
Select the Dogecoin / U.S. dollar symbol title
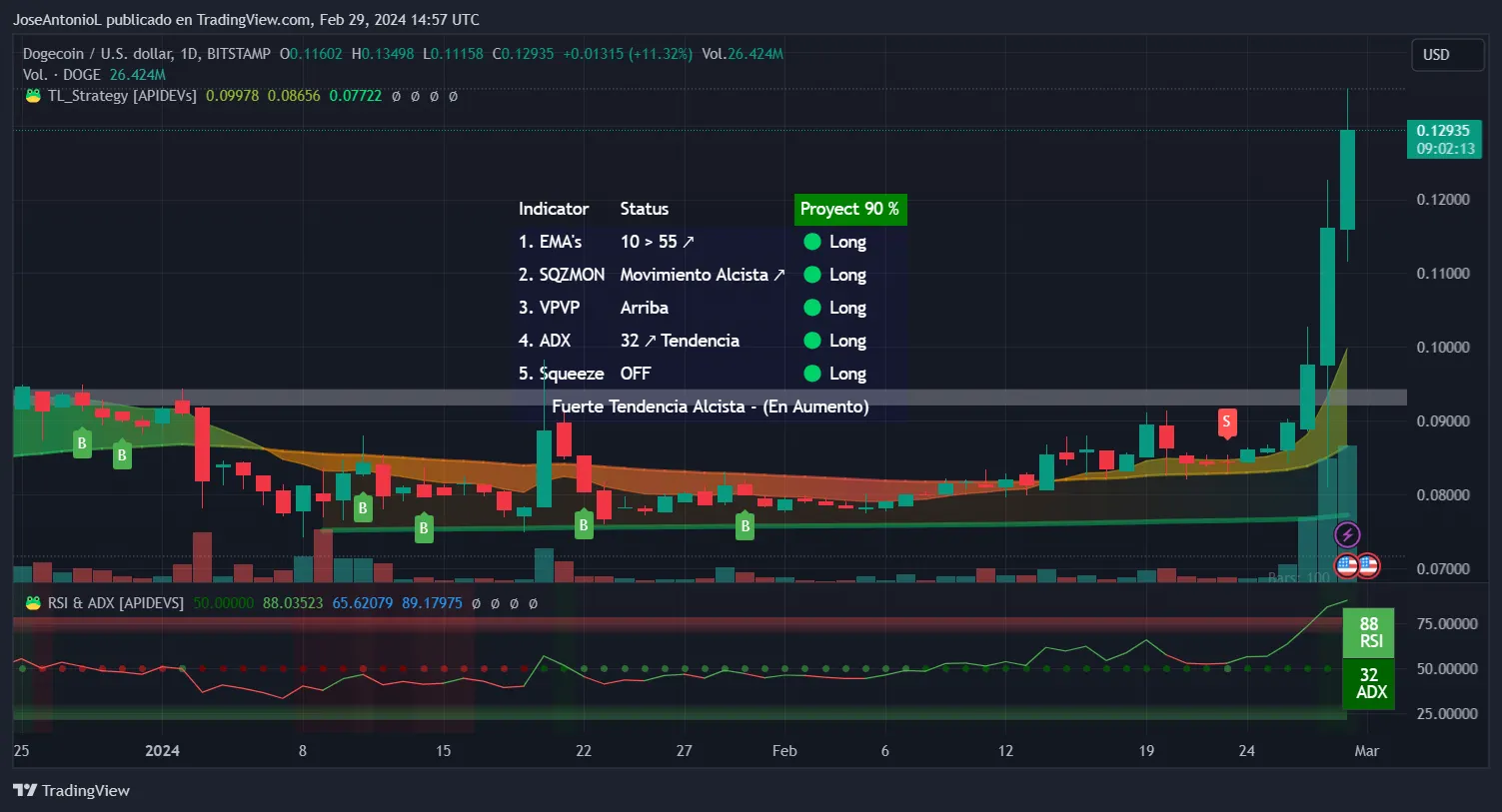147,54
